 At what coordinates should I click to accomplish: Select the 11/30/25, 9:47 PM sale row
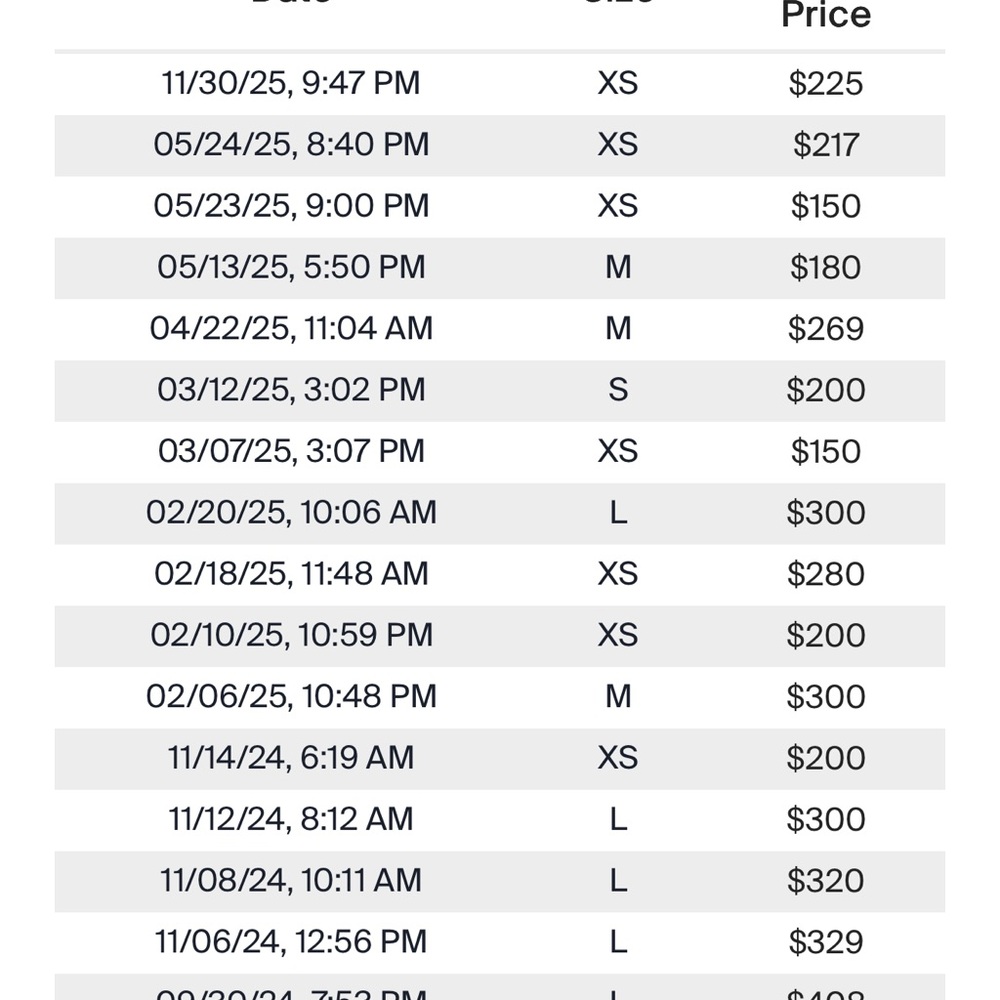click(x=499, y=84)
